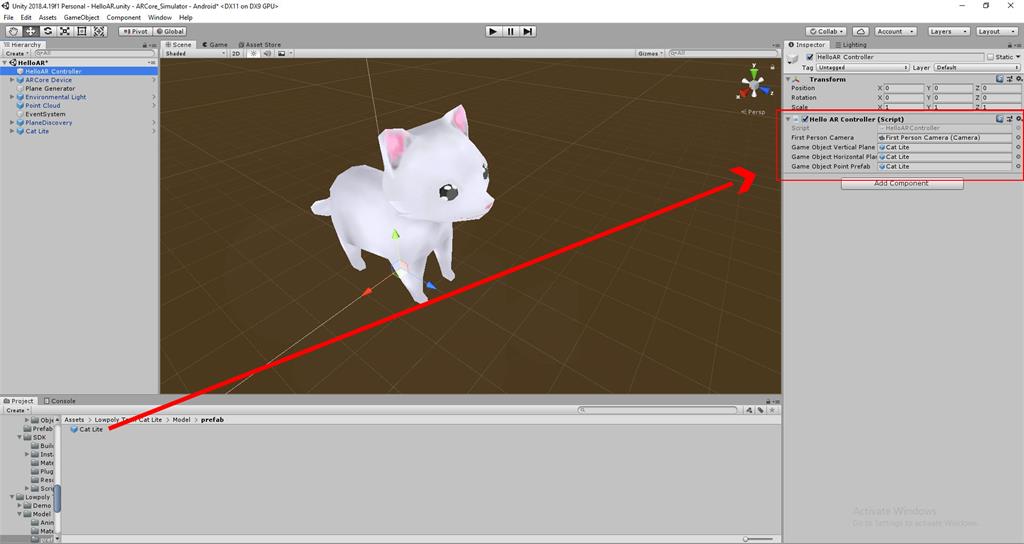Expand ARCore Device in Hierarchy
1024x544 pixels.
pos(12,80)
